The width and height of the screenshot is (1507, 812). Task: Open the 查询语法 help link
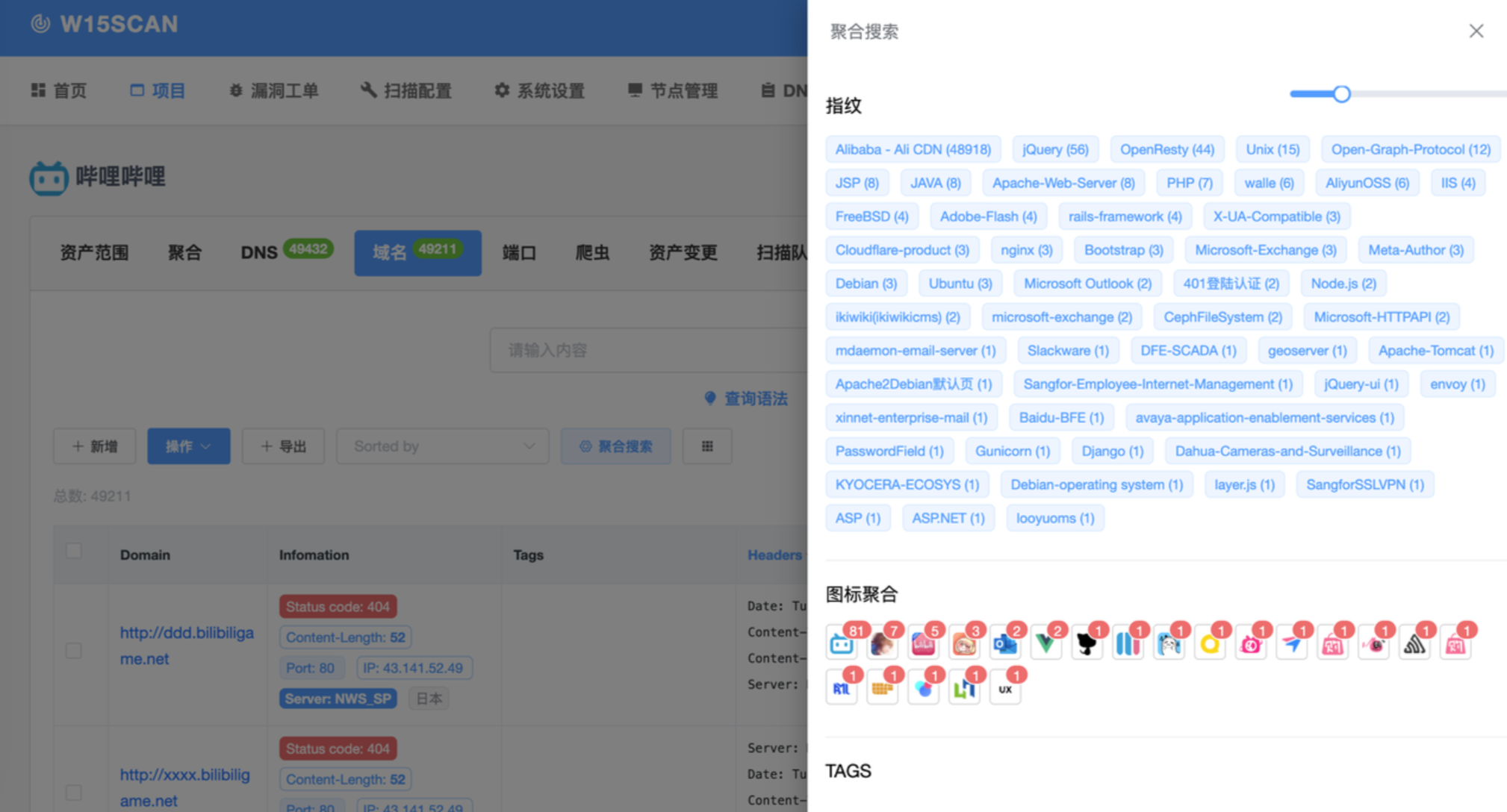[746, 399]
